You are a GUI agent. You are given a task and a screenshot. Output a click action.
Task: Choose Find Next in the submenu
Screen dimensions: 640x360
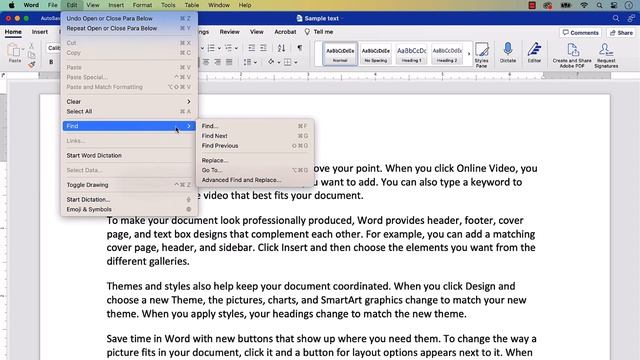click(x=255, y=136)
